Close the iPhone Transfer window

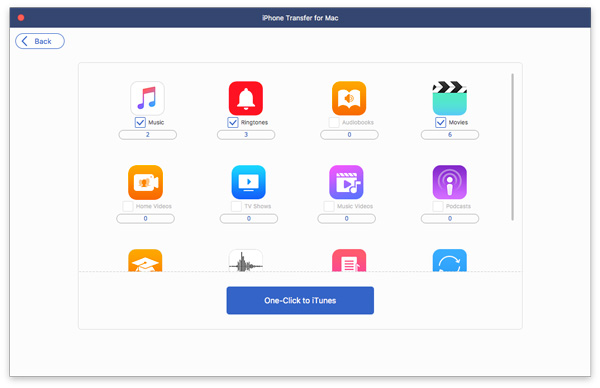point(21,18)
